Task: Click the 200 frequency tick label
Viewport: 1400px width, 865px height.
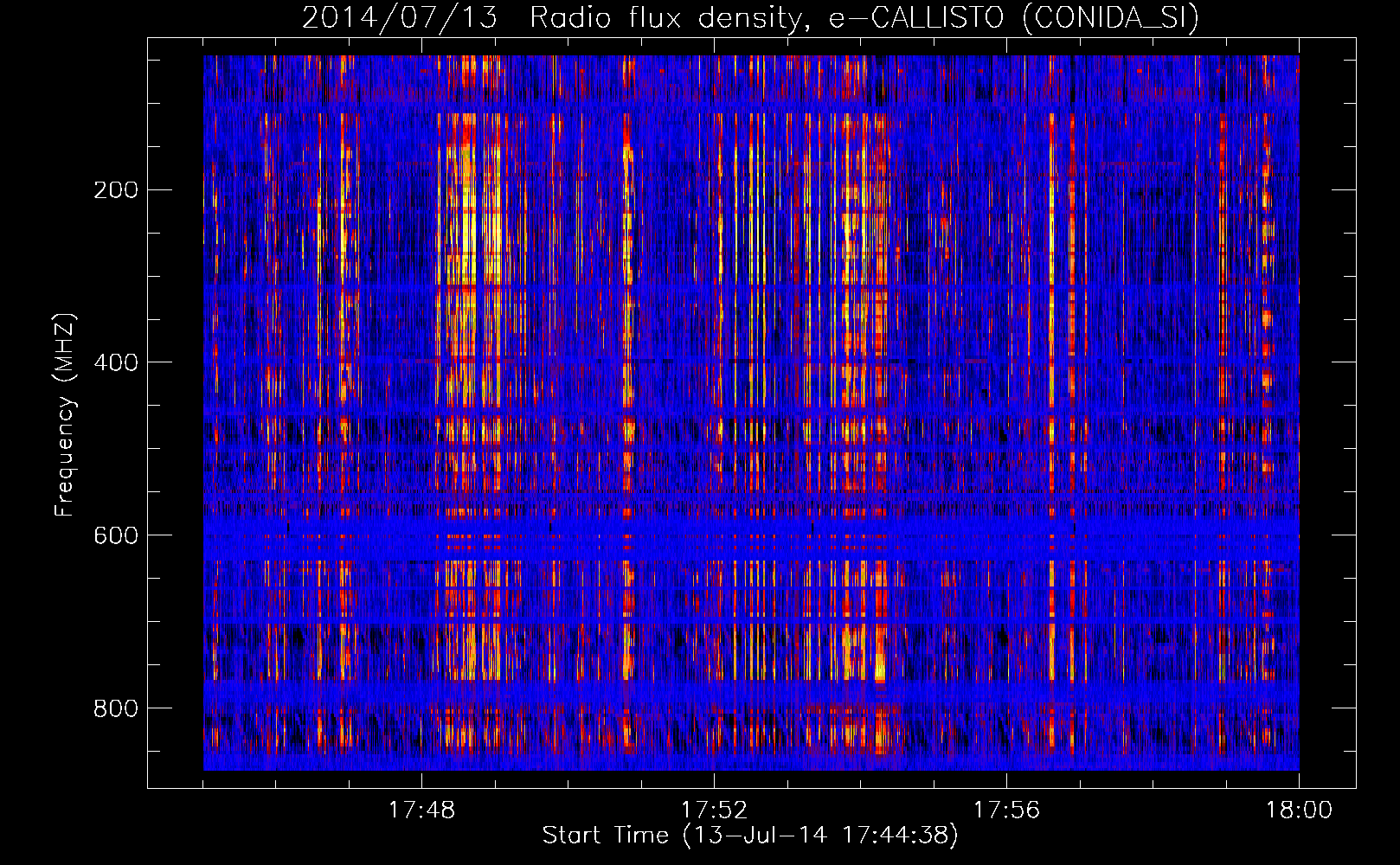Action: point(116,190)
